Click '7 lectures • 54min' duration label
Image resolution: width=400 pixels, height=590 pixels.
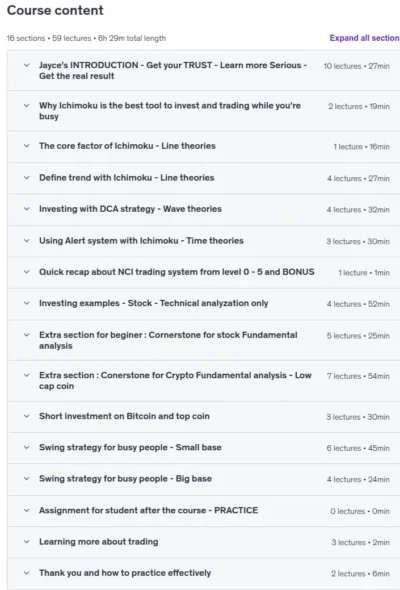click(x=358, y=376)
